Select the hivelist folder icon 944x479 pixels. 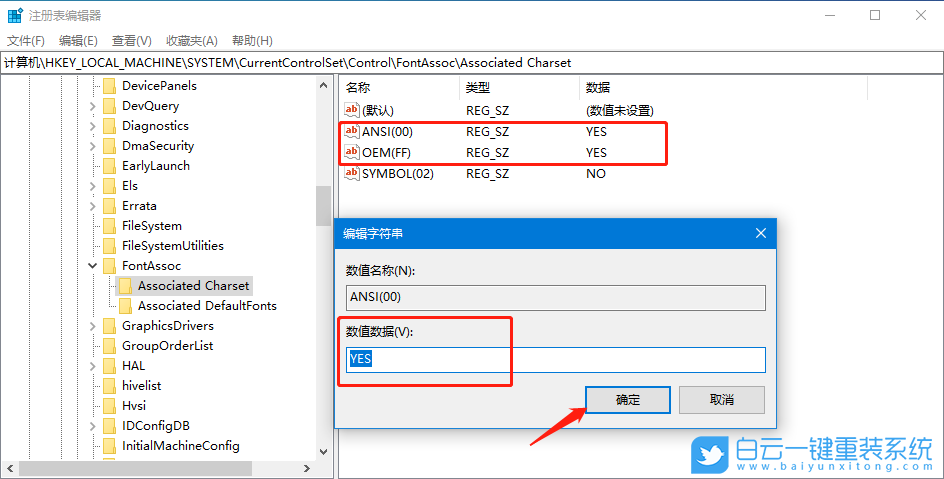109,386
